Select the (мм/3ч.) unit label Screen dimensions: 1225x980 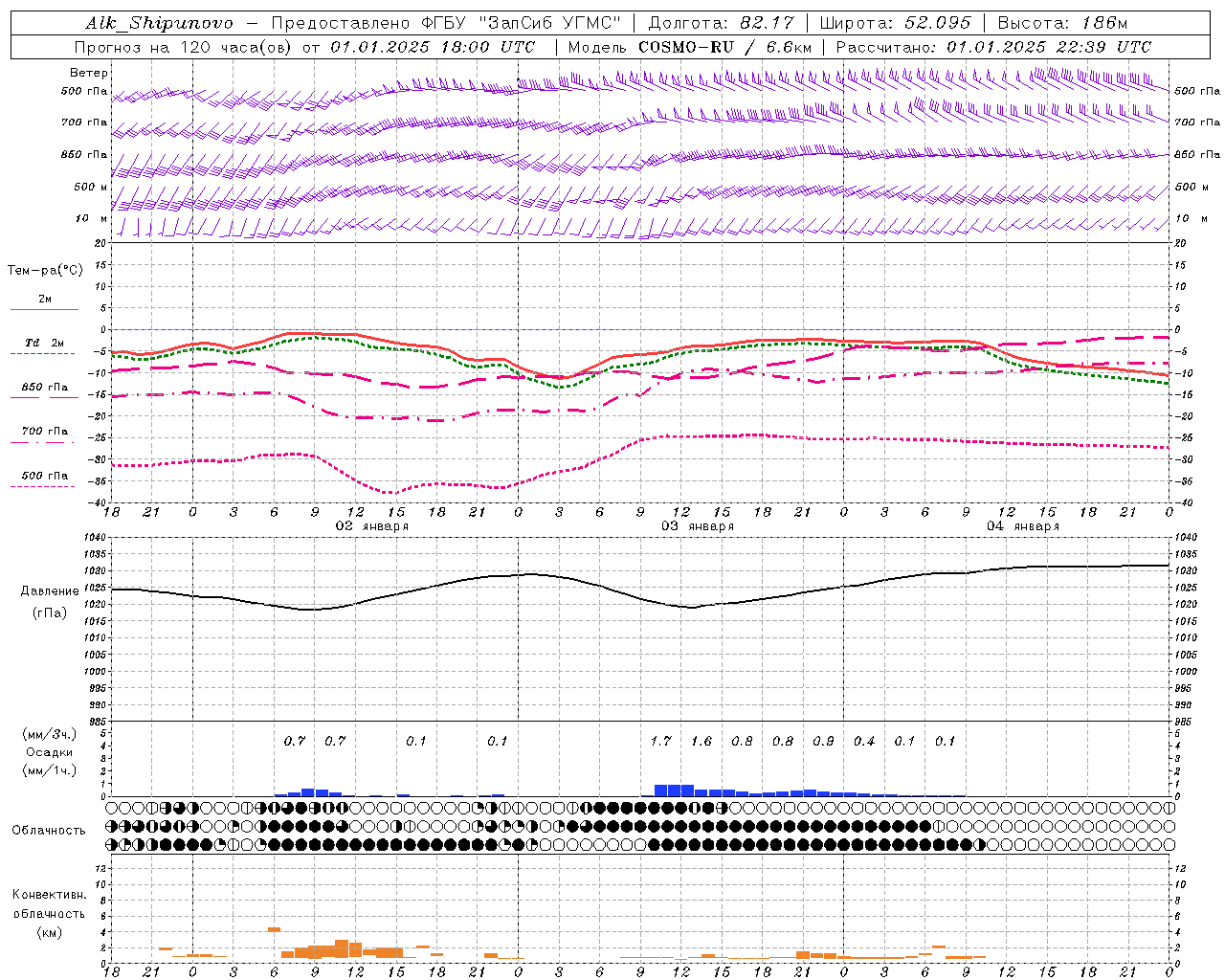[50, 734]
